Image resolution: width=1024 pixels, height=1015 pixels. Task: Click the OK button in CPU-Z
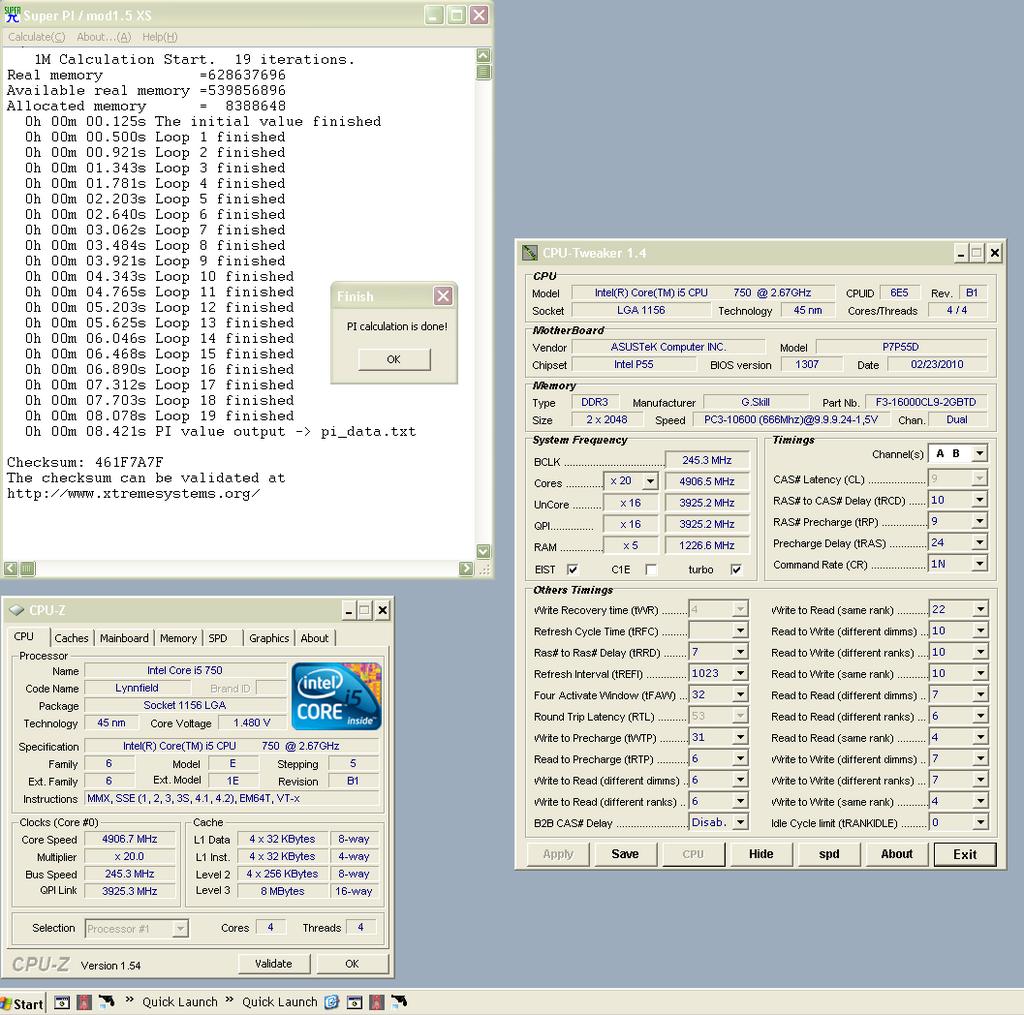point(352,964)
